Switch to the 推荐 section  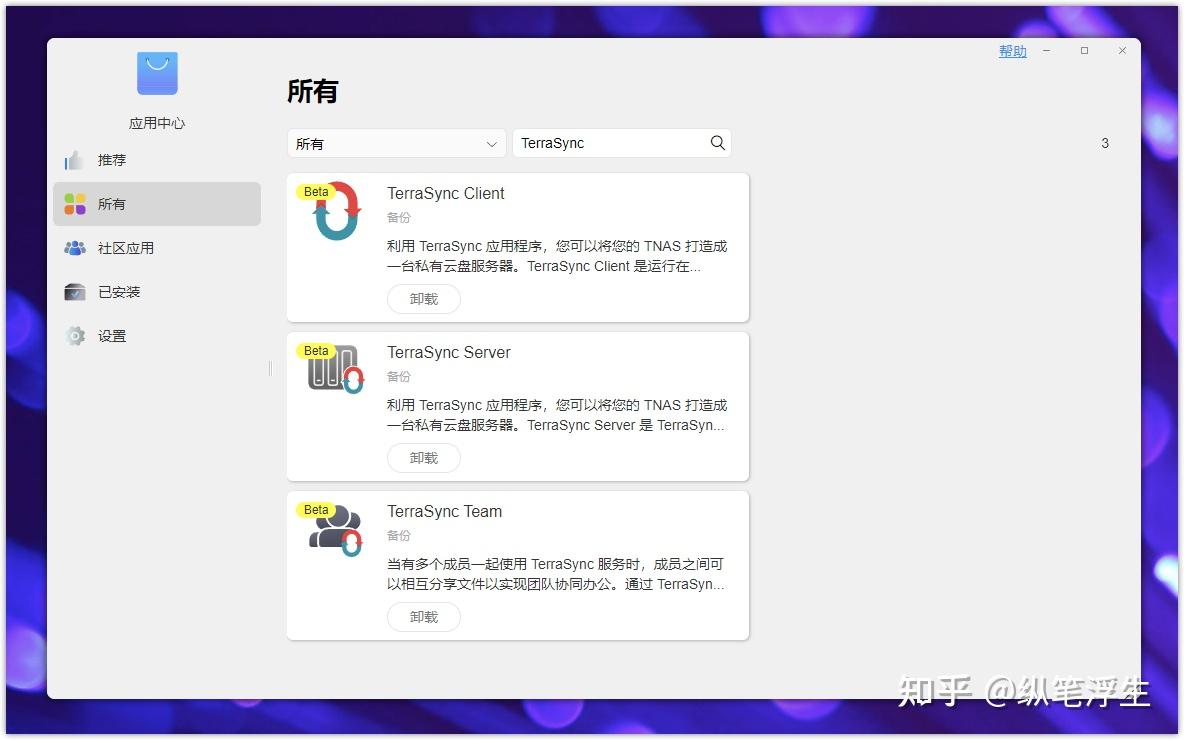[x=111, y=160]
